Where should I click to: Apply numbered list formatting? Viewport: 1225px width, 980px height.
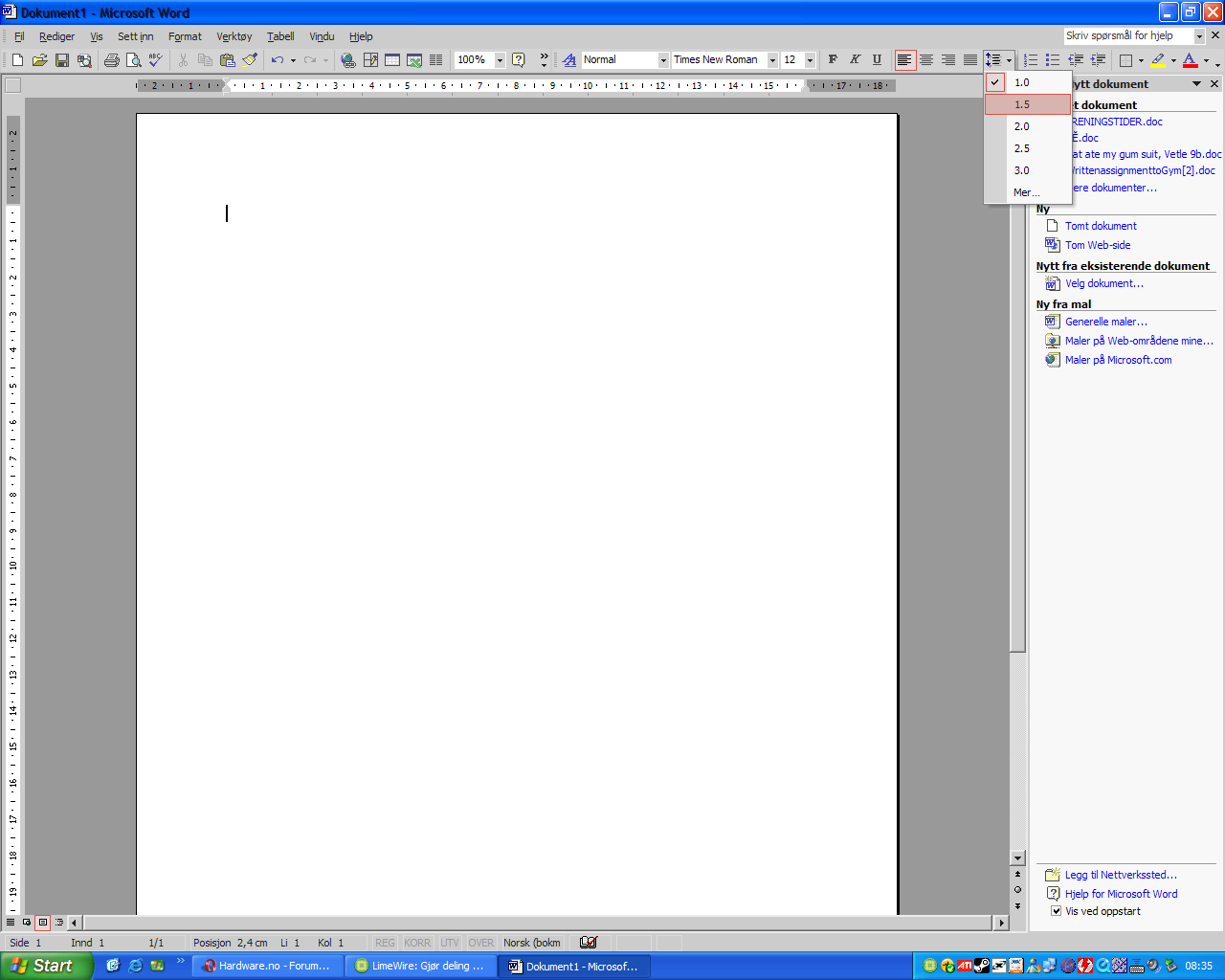(x=1031, y=59)
